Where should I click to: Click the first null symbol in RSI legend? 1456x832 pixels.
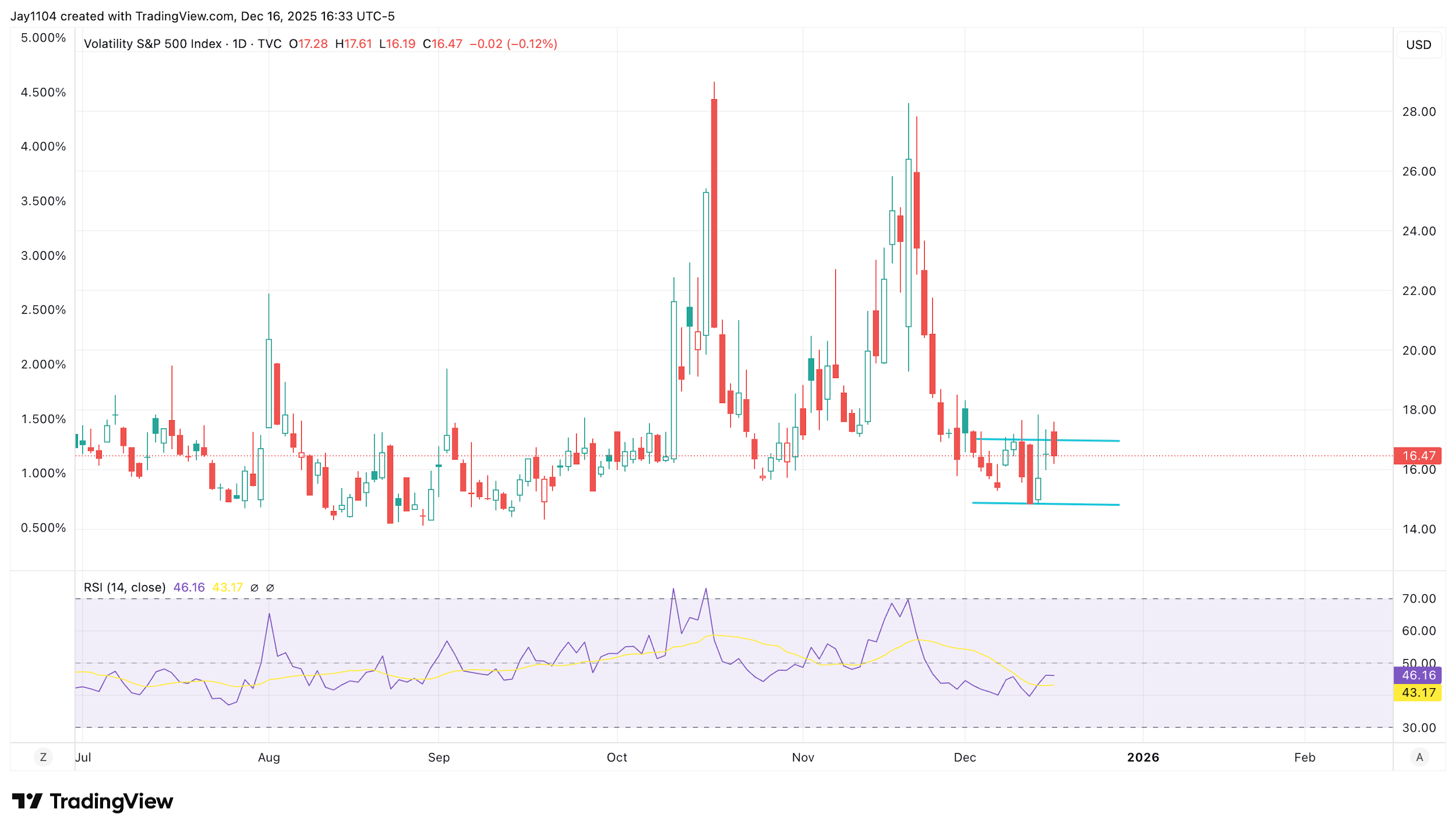(x=255, y=588)
